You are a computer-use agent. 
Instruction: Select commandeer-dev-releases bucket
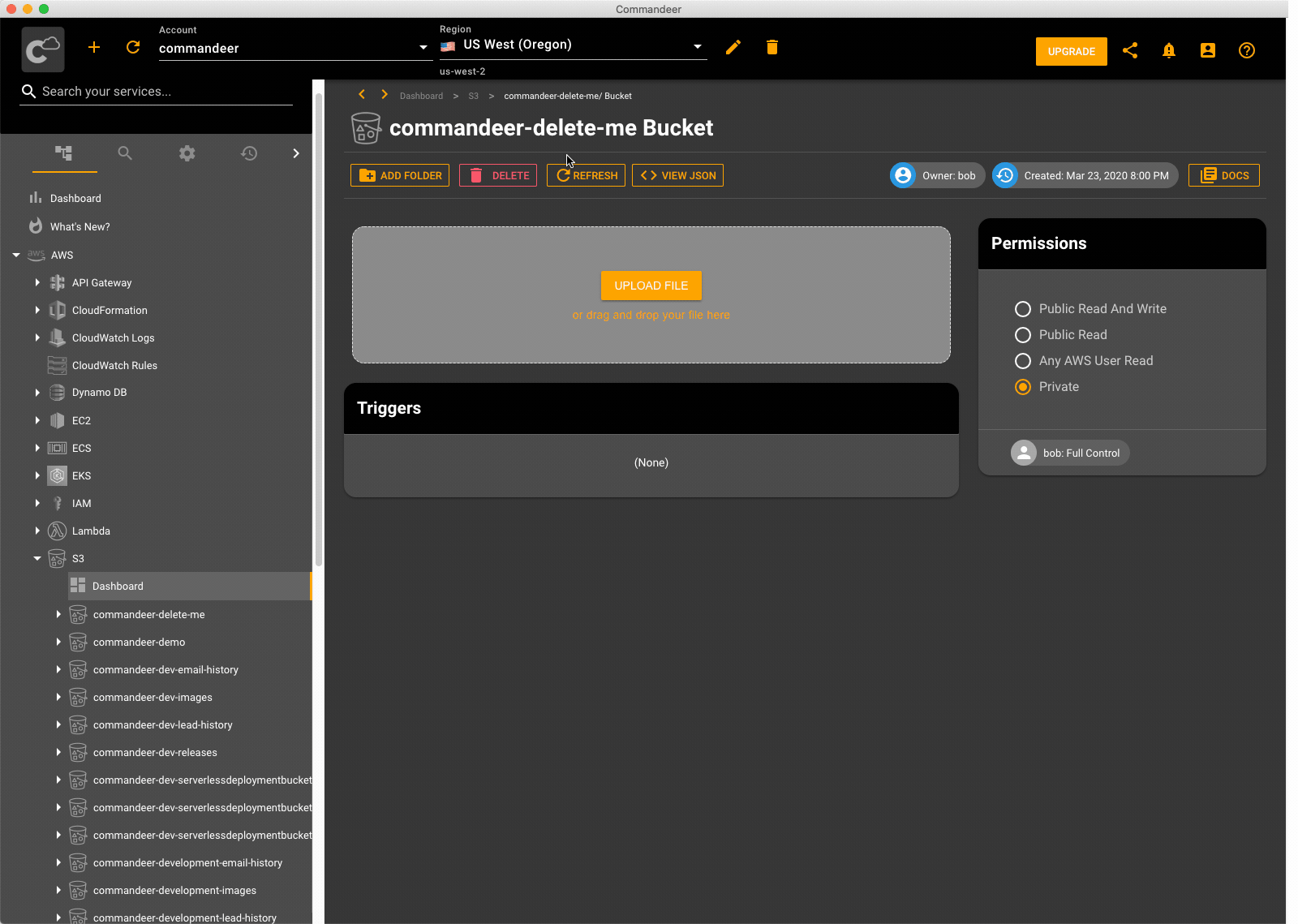[x=155, y=752]
